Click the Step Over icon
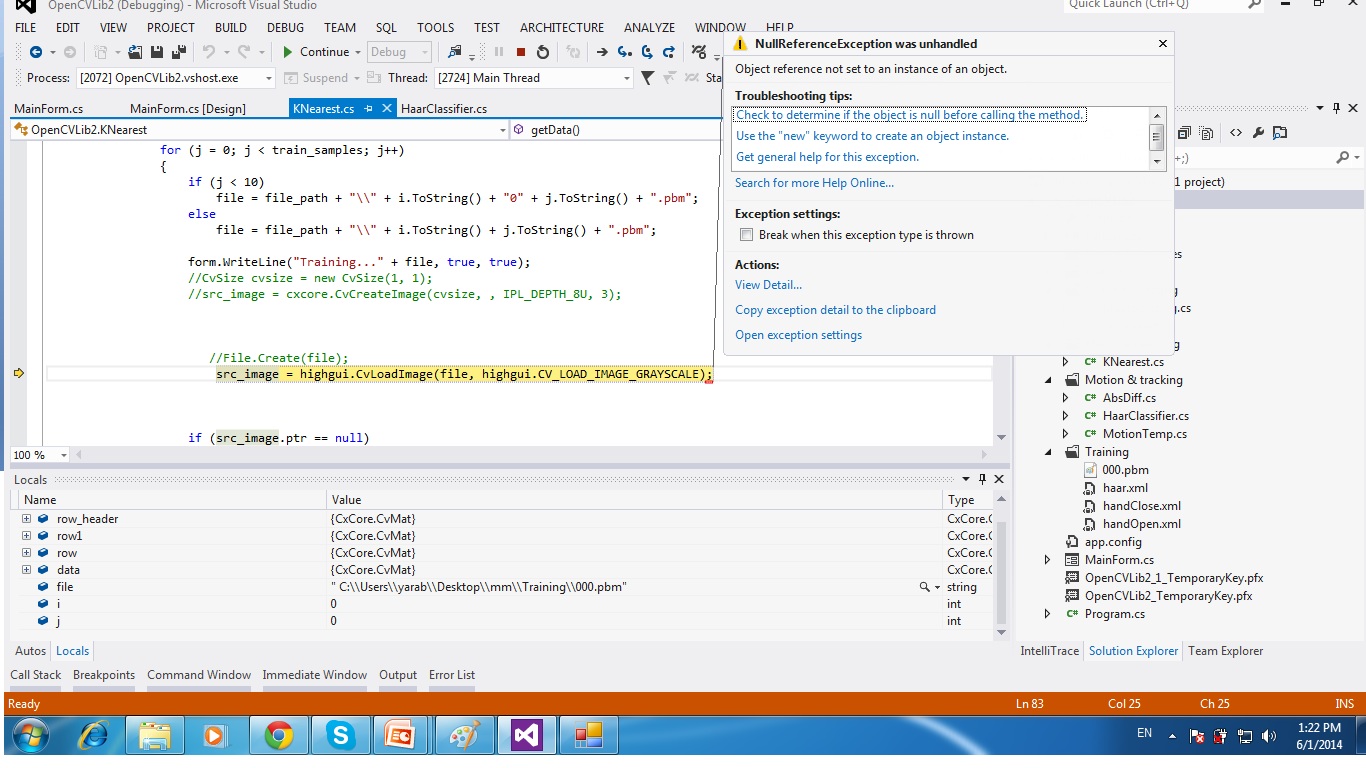Screen dimensions: 1366x768 647,52
